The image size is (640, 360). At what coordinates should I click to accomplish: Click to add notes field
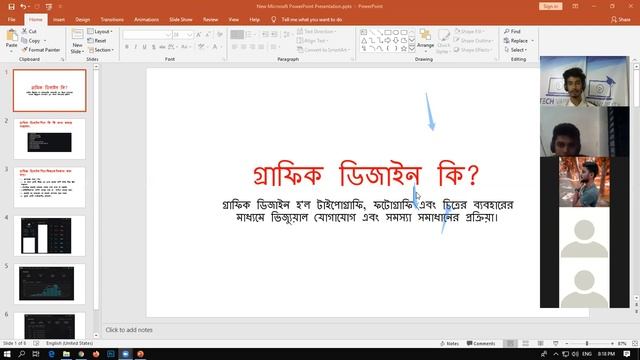tap(129, 330)
